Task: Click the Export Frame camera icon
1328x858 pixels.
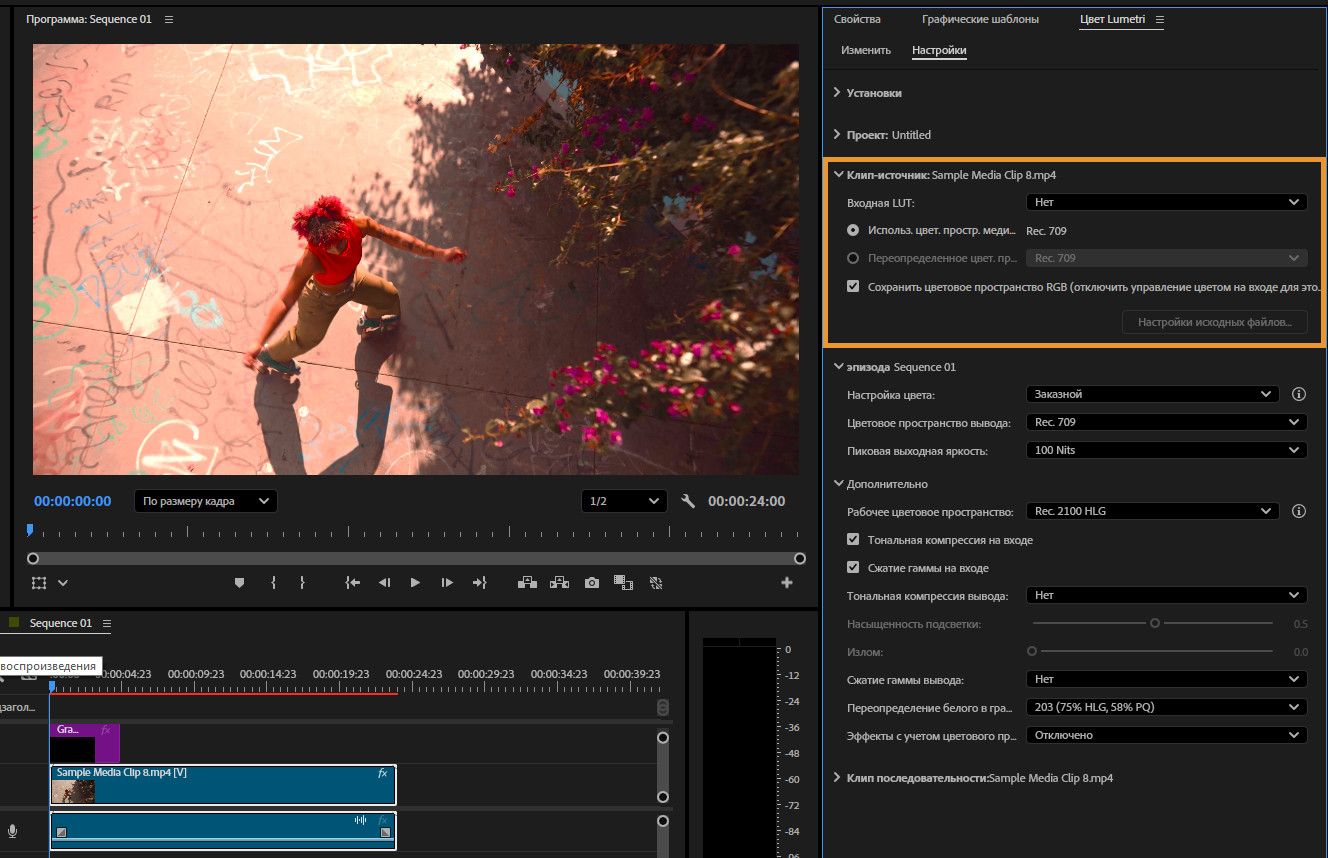Action: click(592, 583)
